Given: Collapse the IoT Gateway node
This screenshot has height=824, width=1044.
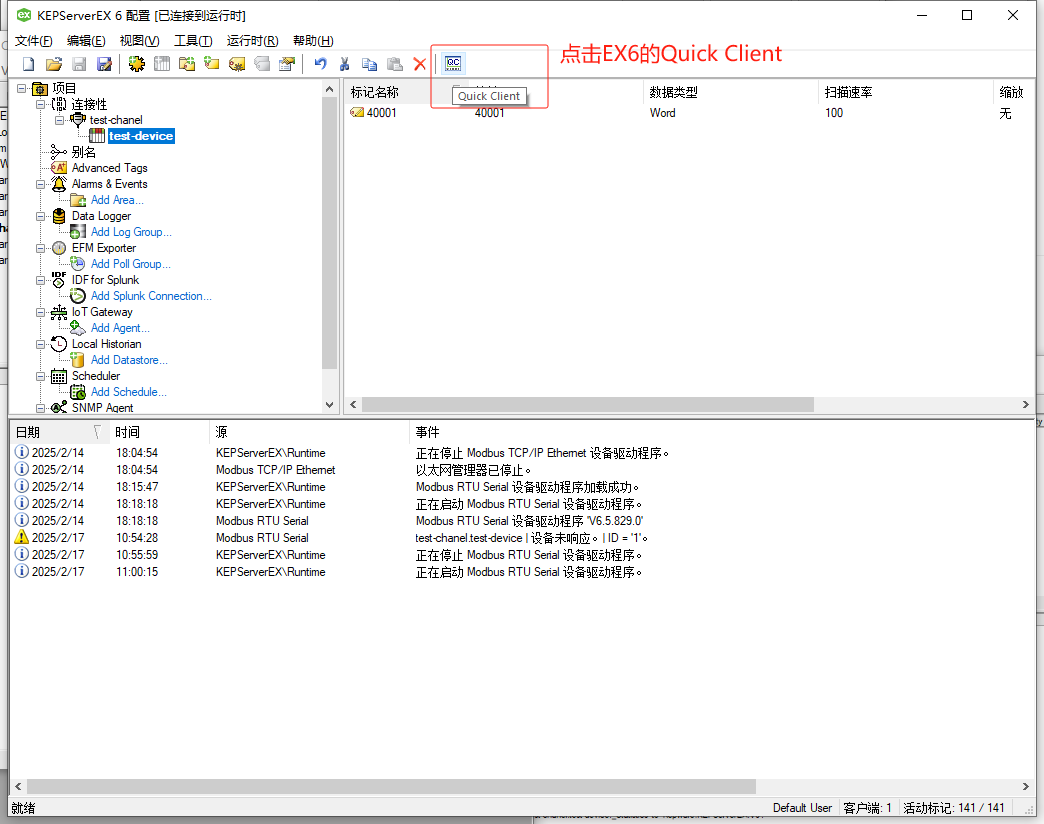Looking at the screenshot, I should pyautogui.click(x=41, y=311).
